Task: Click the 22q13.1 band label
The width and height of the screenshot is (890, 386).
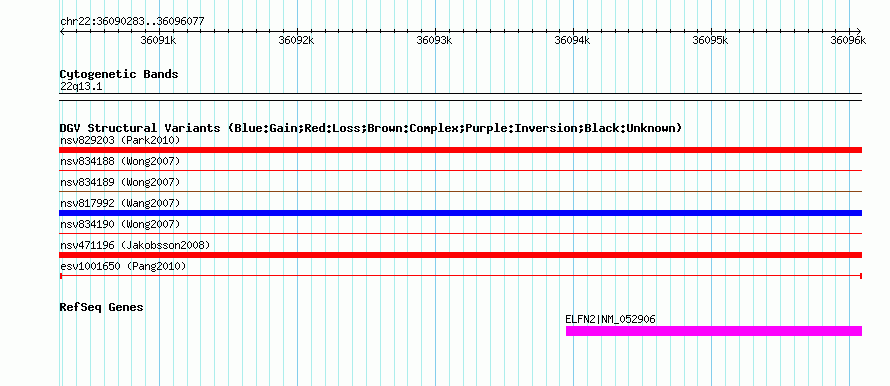Action: [81, 87]
